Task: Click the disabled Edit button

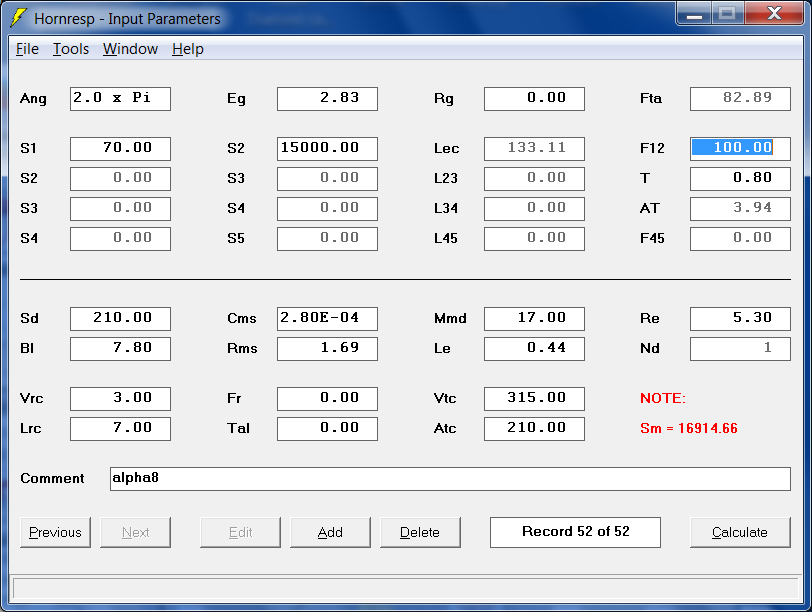Action: (x=240, y=532)
